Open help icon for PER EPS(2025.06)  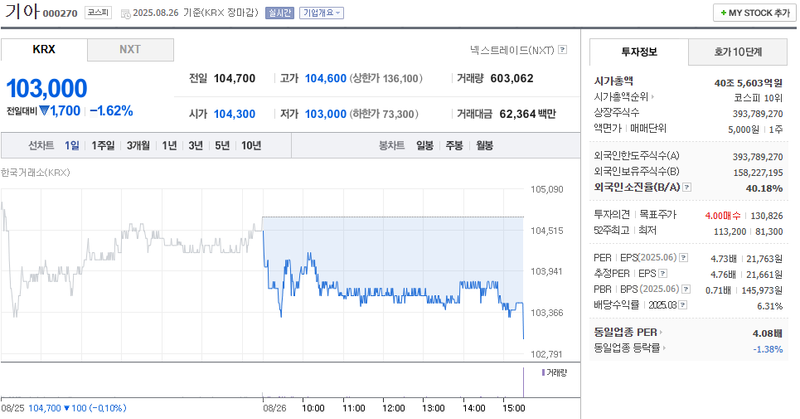point(684,258)
